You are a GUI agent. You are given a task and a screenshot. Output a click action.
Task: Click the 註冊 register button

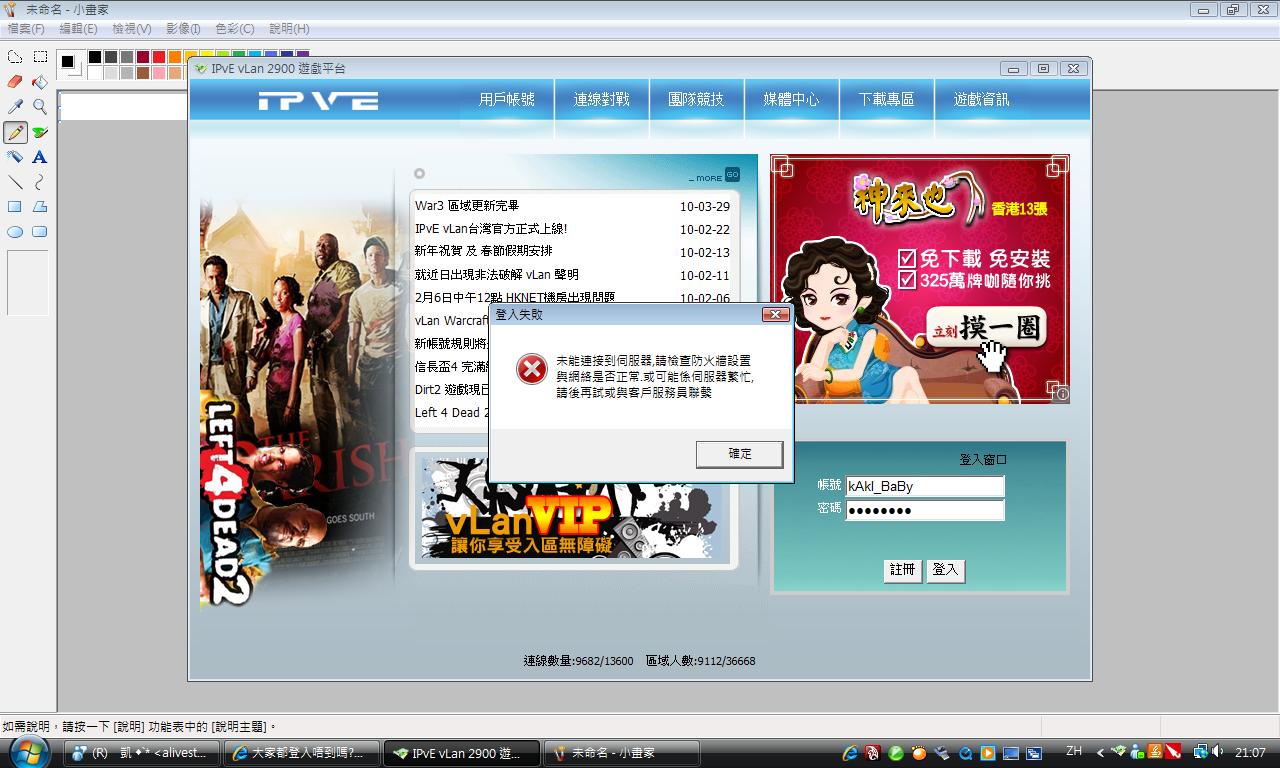pos(902,570)
